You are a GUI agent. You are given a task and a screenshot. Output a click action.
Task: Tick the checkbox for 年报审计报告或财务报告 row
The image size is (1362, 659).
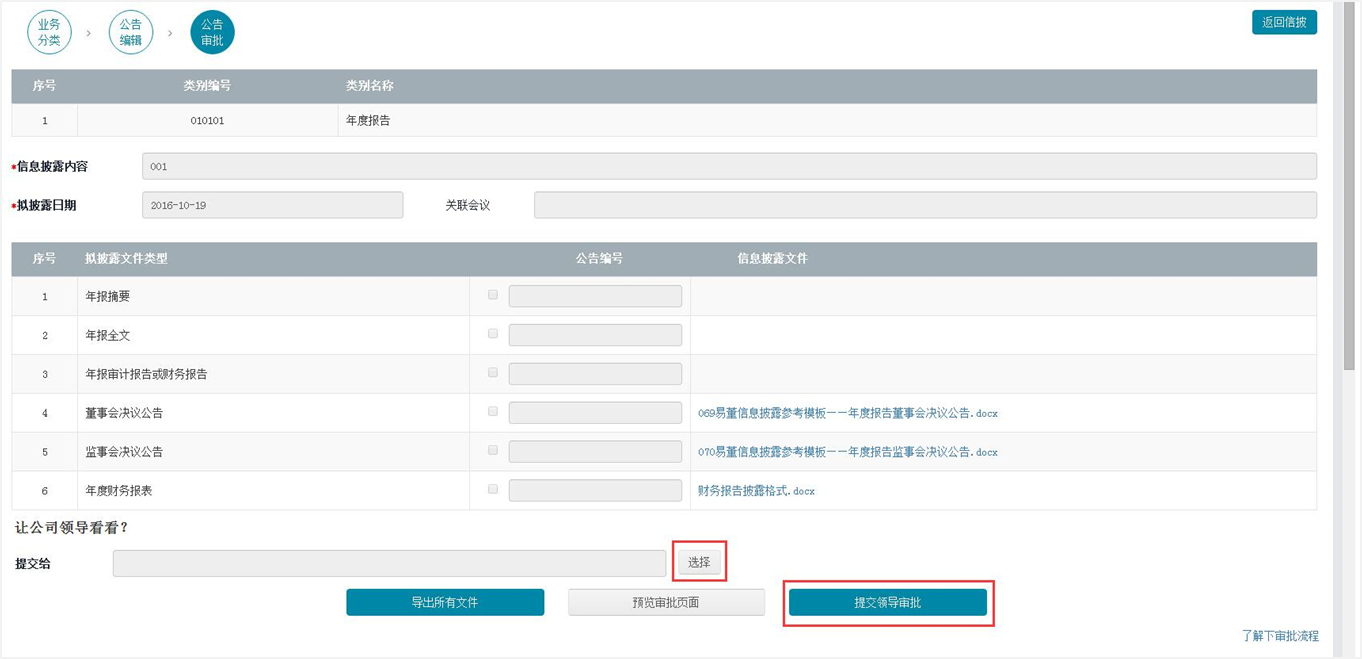[x=493, y=373]
